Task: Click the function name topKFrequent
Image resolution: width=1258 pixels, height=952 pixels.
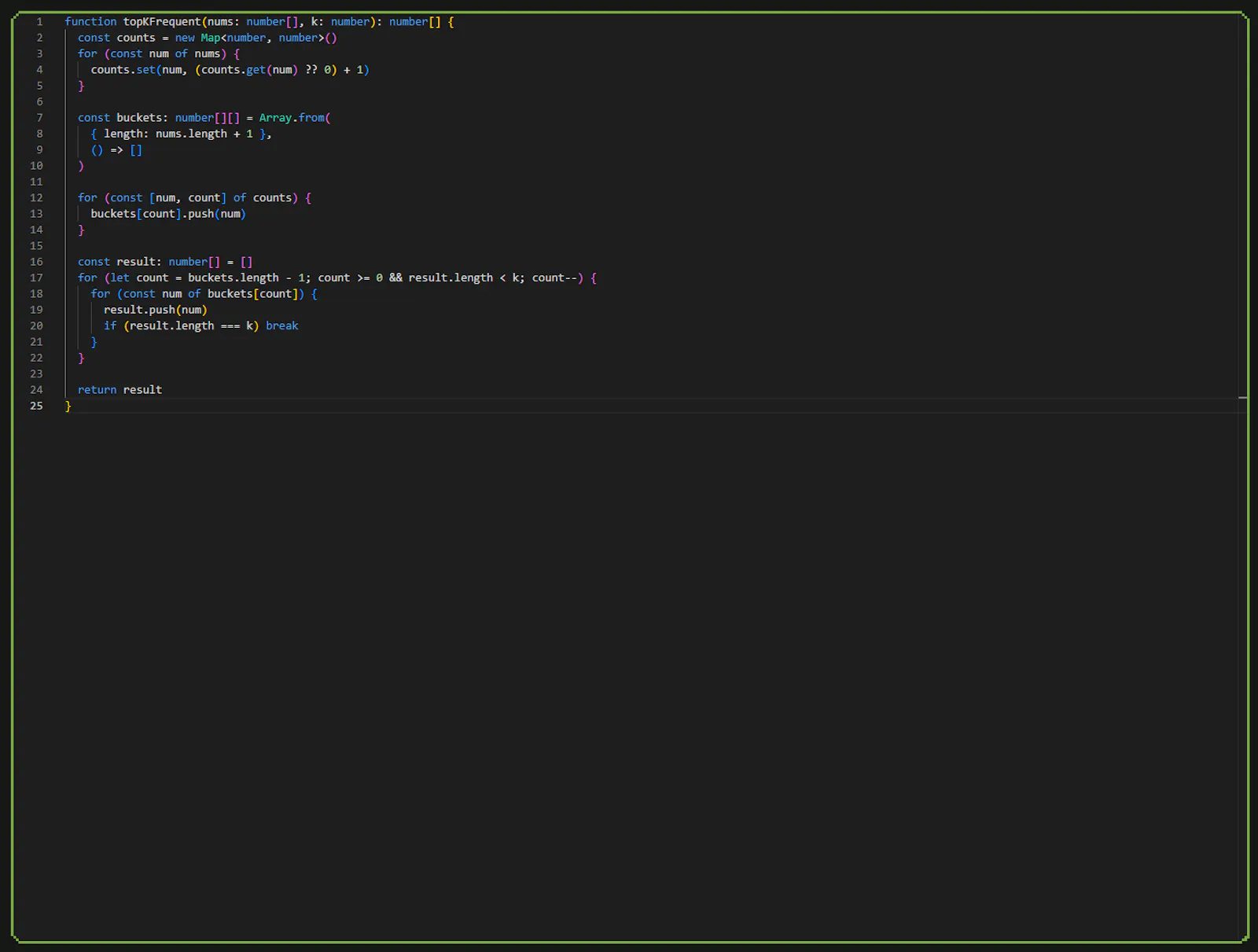Action: pos(162,22)
